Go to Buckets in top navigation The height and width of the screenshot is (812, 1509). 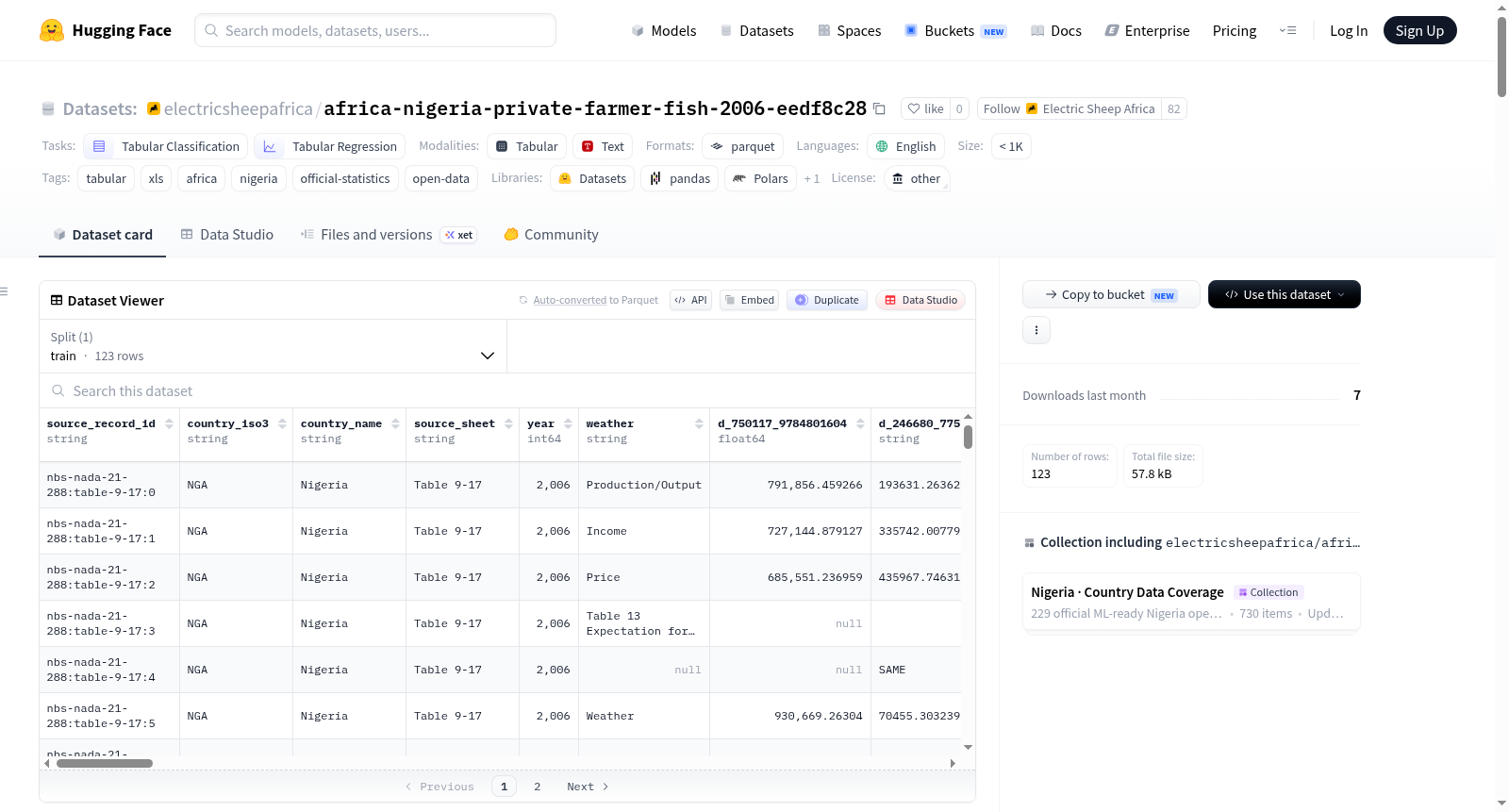(x=955, y=30)
